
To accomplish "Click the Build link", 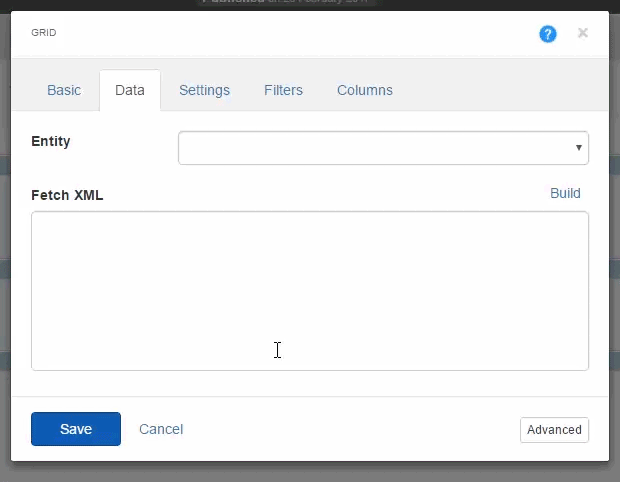I will (565, 193).
